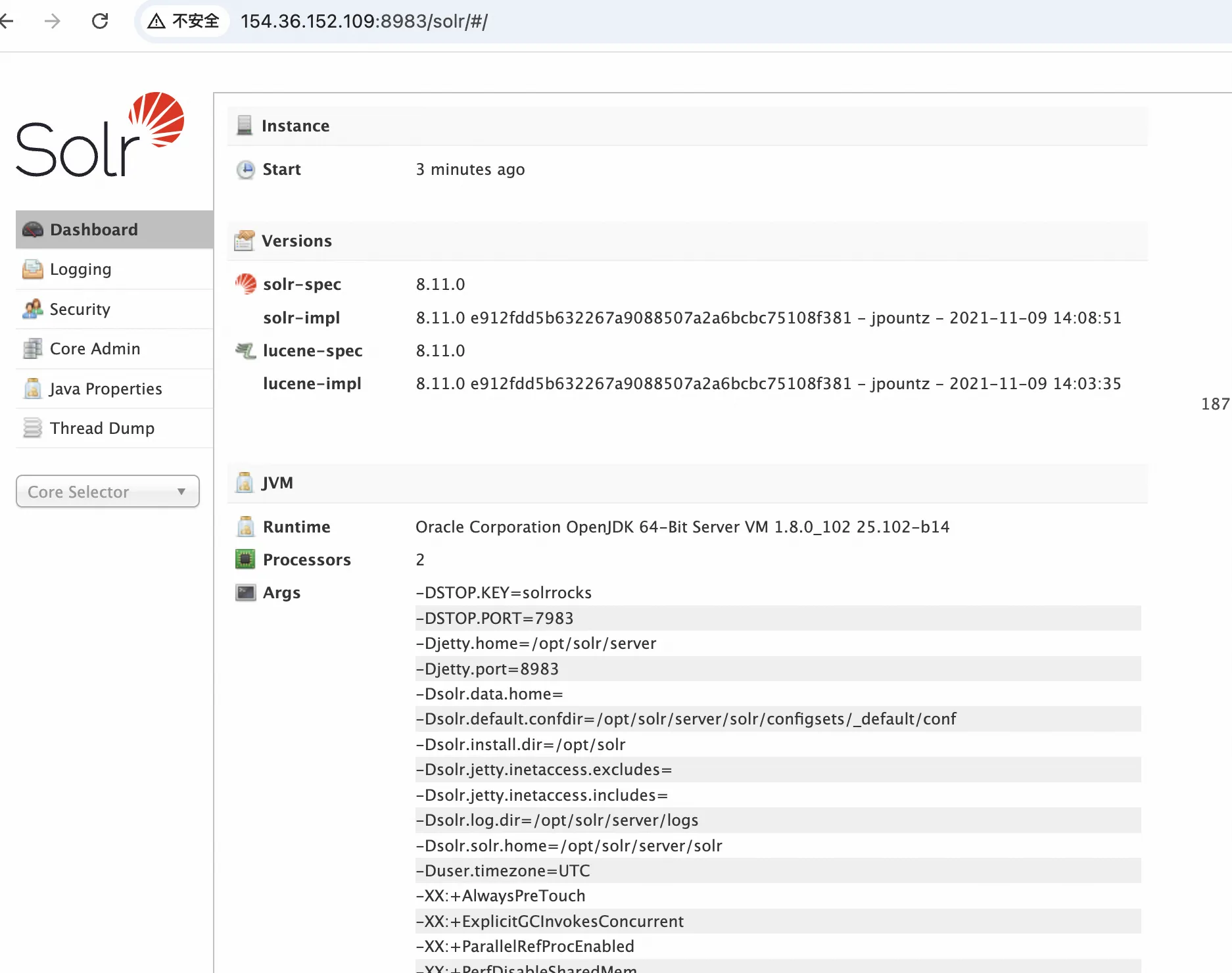Click the Dashboard gauge icon
The image size is (1232, 973).
32,229
